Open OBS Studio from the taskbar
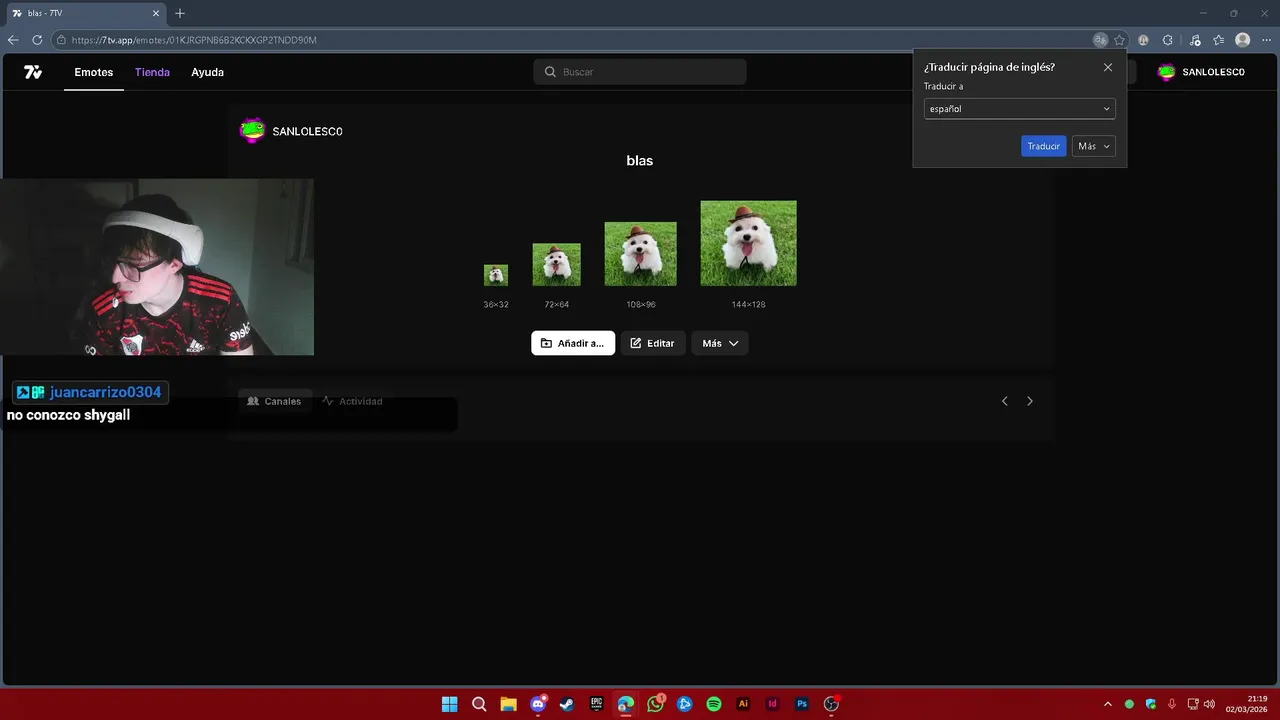This screenshot has height=720, width=1280. coord(831,704)
